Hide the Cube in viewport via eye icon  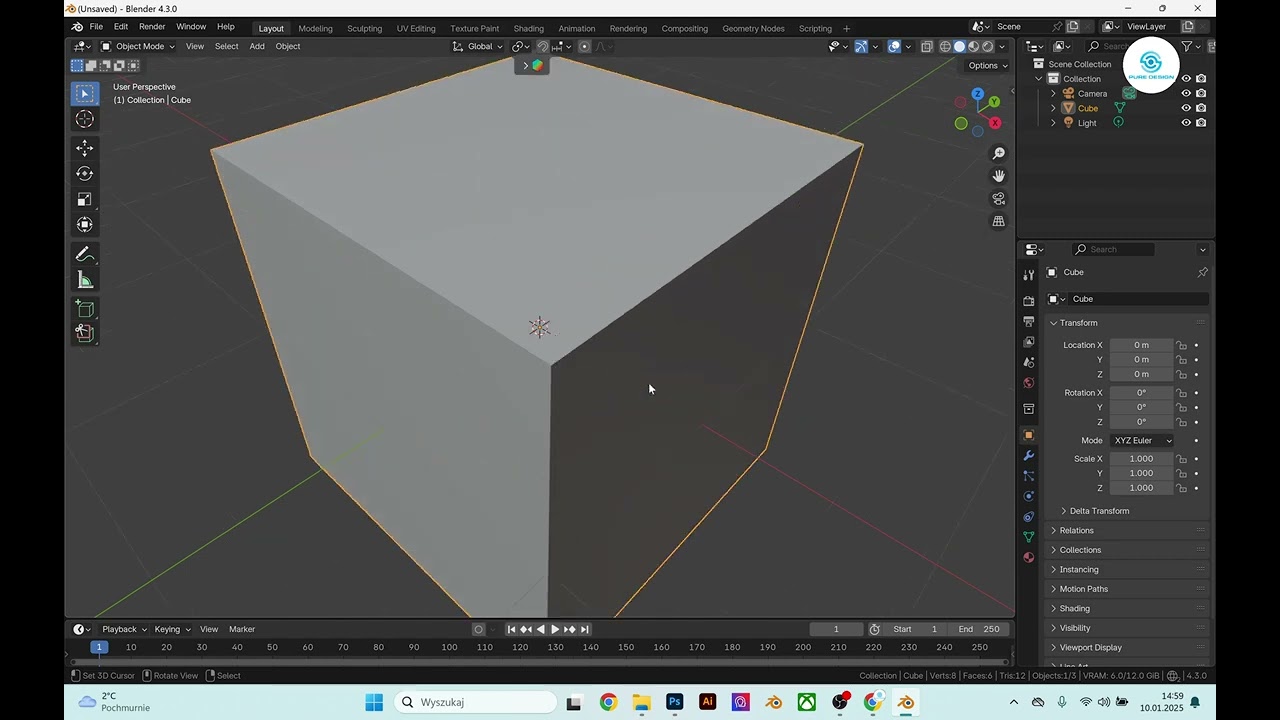(x=1186, y=108)
